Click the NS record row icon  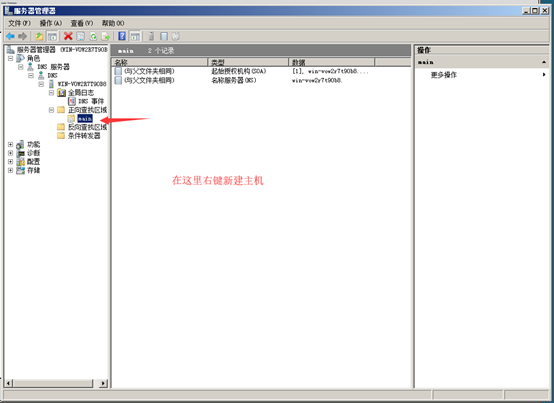[118, 81]
